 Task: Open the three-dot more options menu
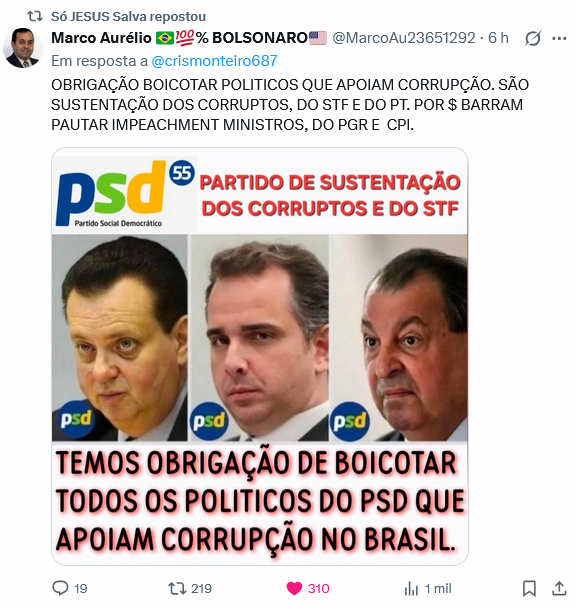pyautogui.click(x=559, y=38)
